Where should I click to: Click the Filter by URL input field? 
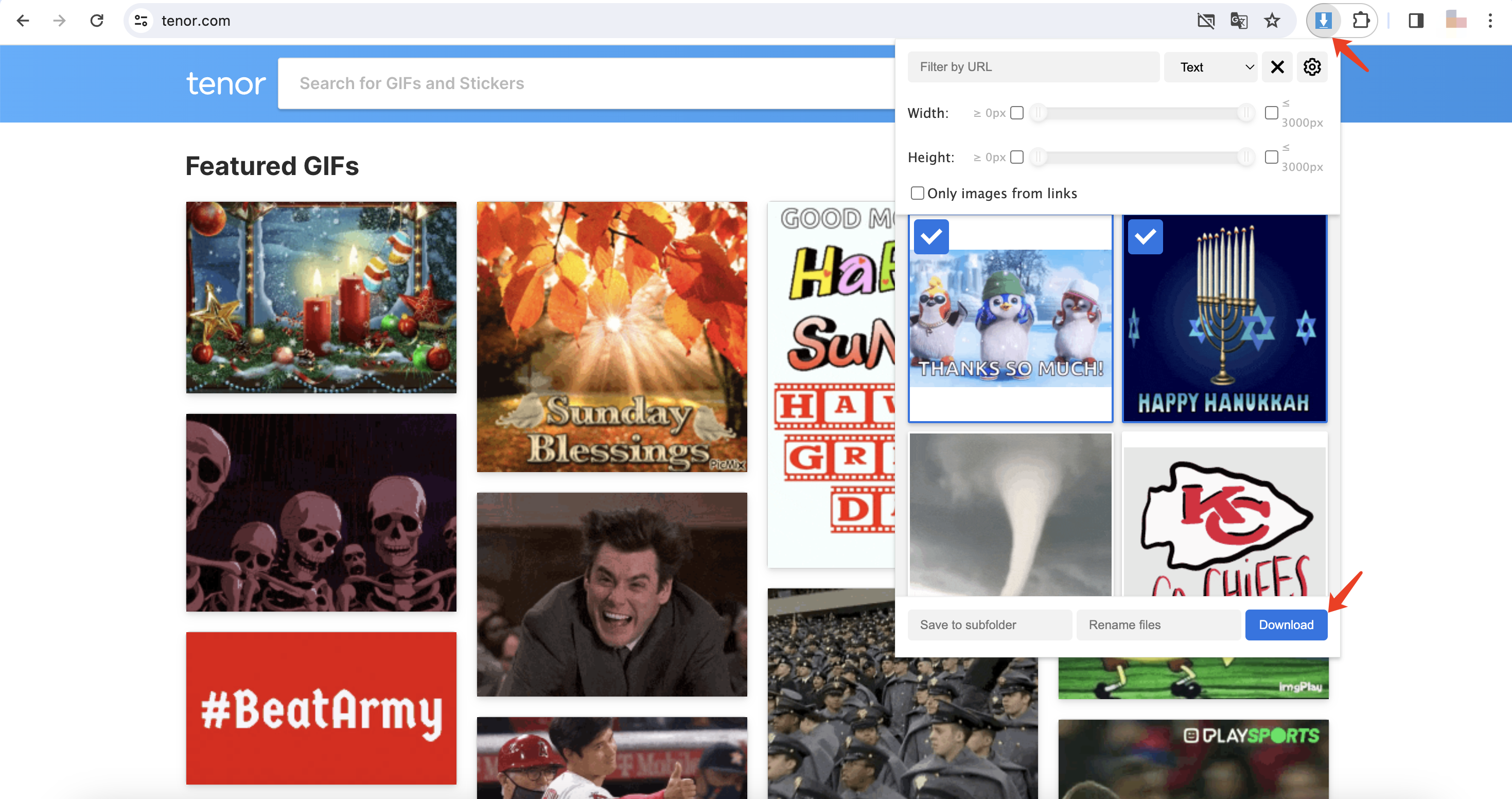[1034, 67]
